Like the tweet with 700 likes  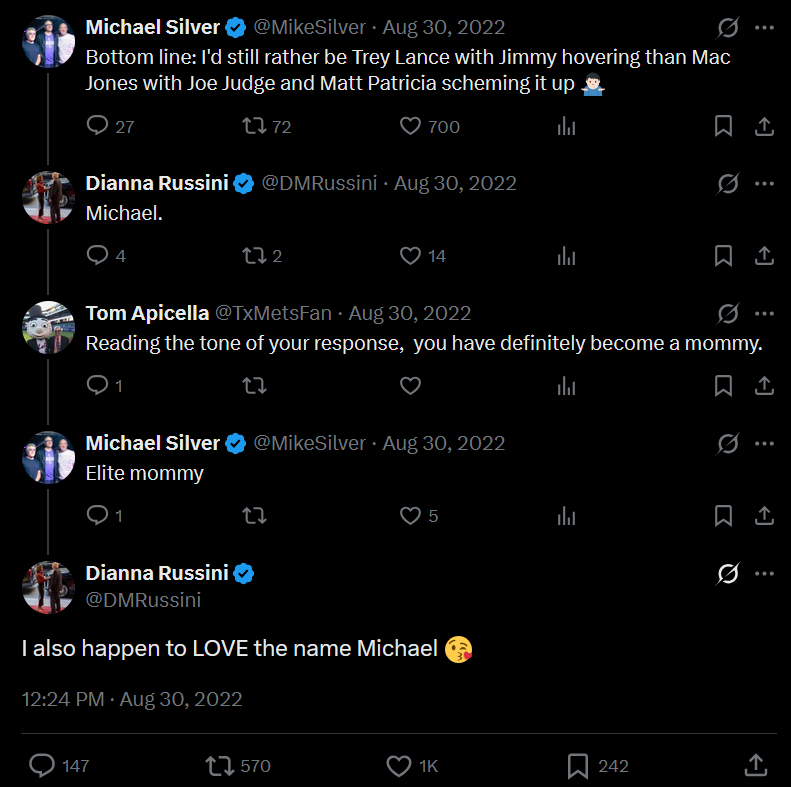point(411,126)
